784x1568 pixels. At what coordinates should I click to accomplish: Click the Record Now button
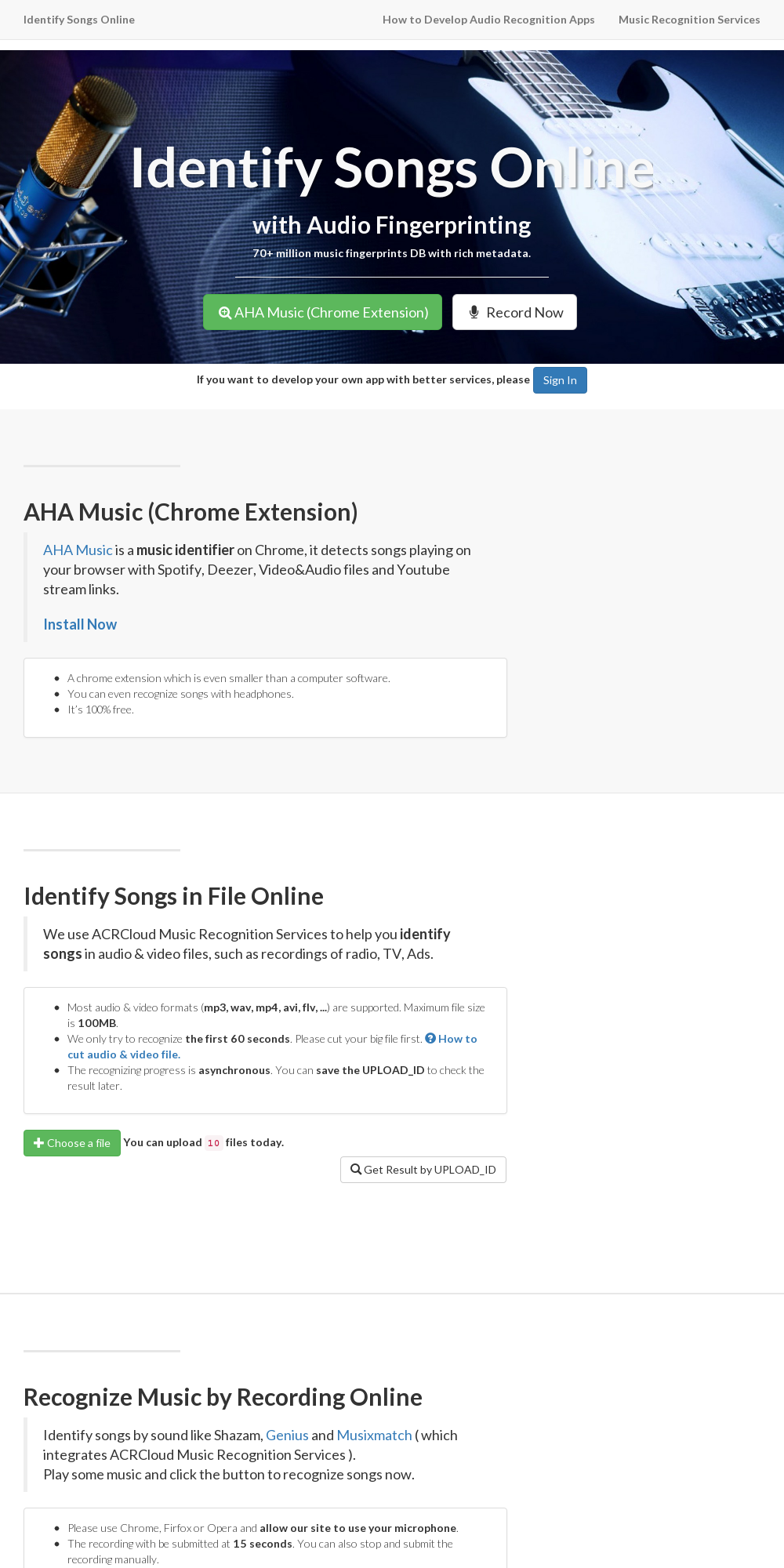point(514,312)
